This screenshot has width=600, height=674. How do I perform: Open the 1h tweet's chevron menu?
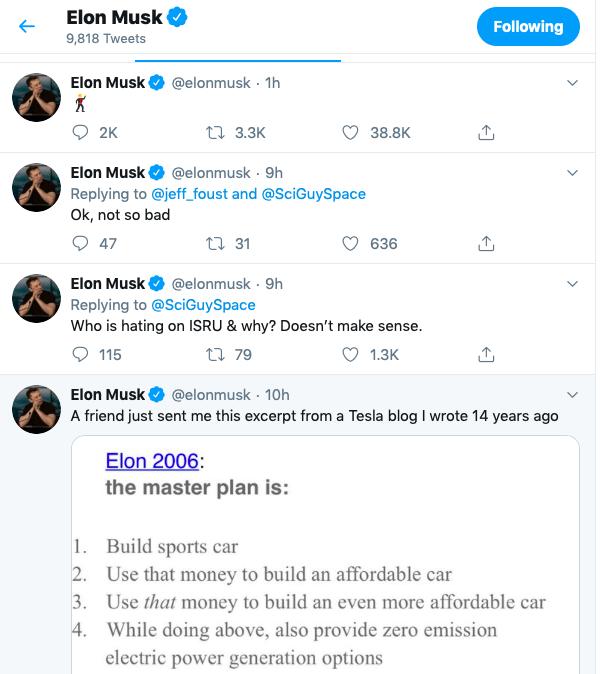click(x=572, y=83)
